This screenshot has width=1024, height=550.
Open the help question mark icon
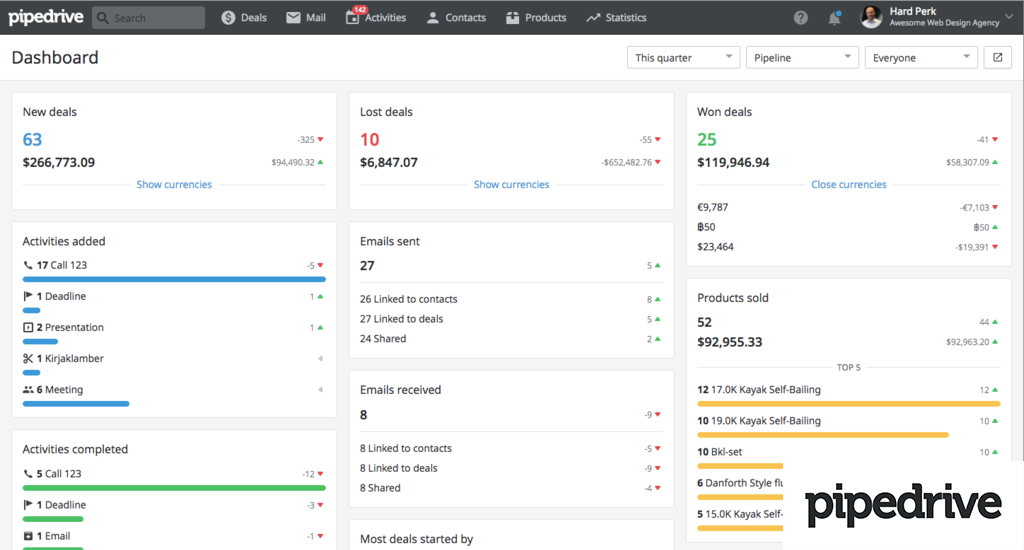click(801, 18)
